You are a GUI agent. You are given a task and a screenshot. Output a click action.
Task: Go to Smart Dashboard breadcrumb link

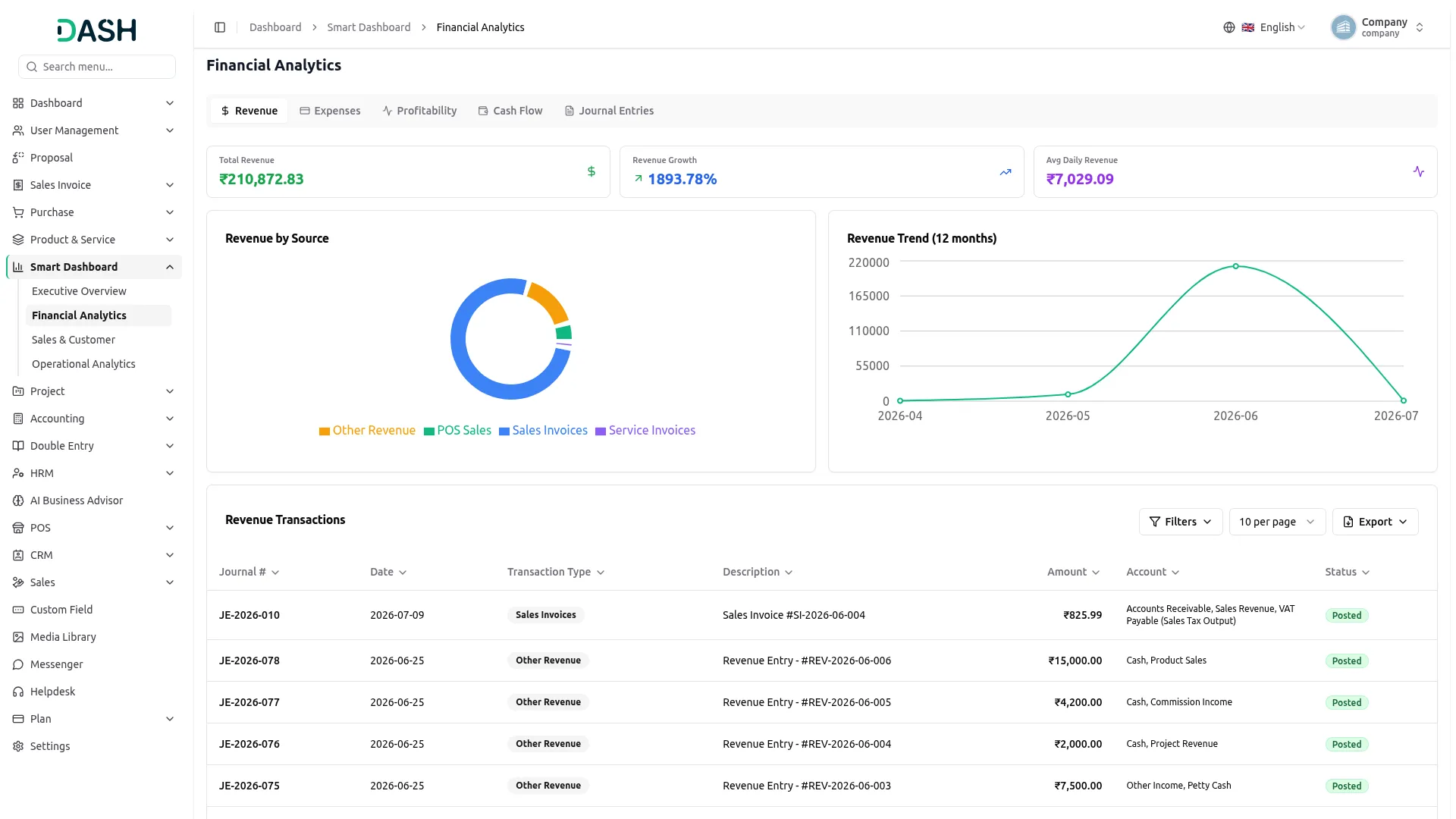pos(369,27)
